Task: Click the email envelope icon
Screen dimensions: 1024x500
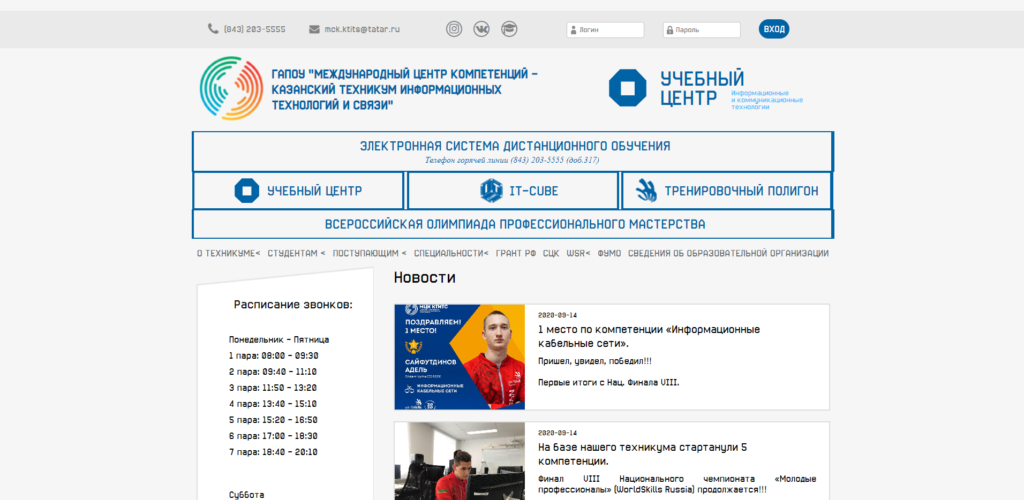Action: [314, 29]
